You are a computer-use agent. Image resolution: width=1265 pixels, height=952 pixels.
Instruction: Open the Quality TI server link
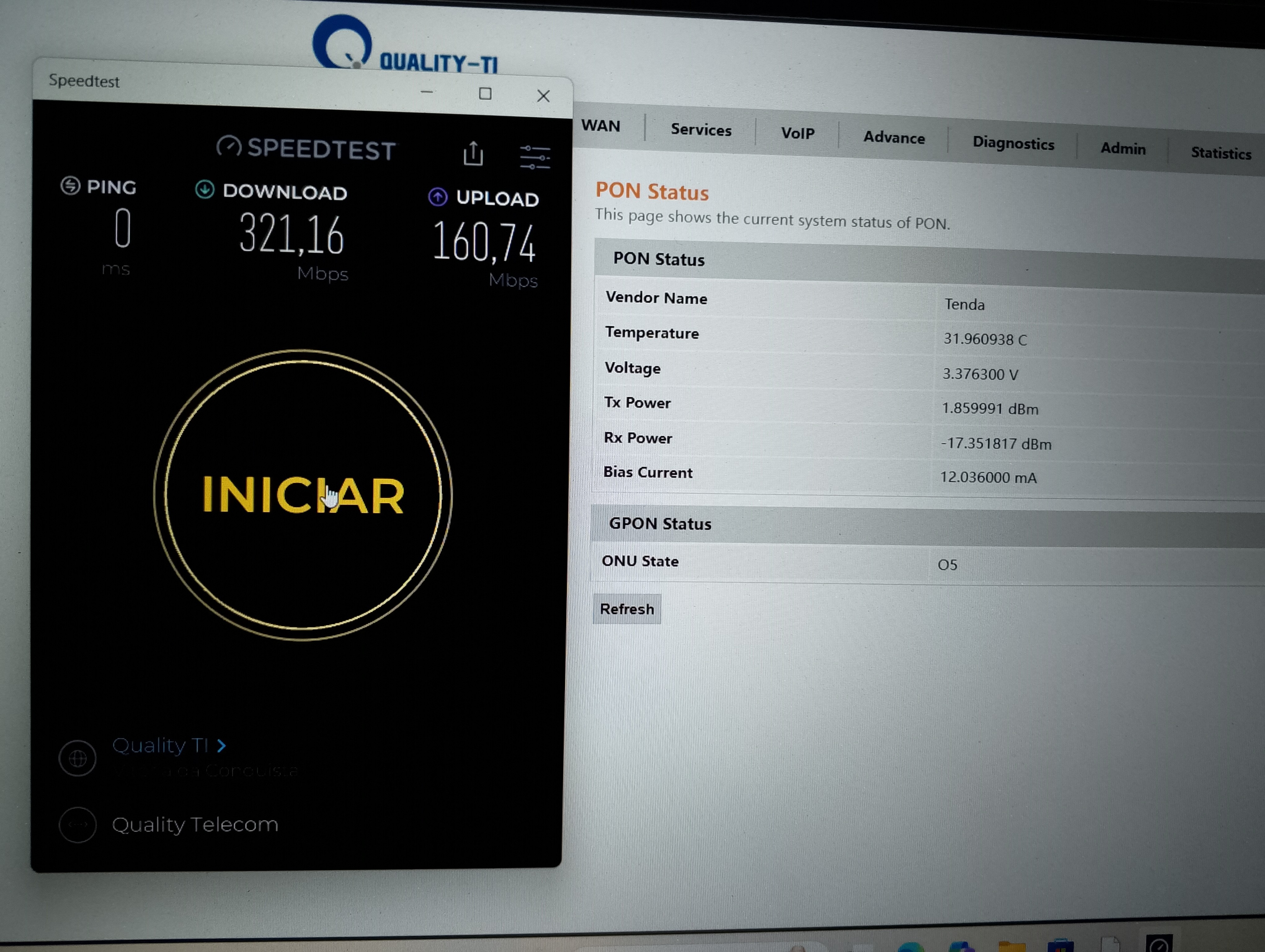pos(160,745)
